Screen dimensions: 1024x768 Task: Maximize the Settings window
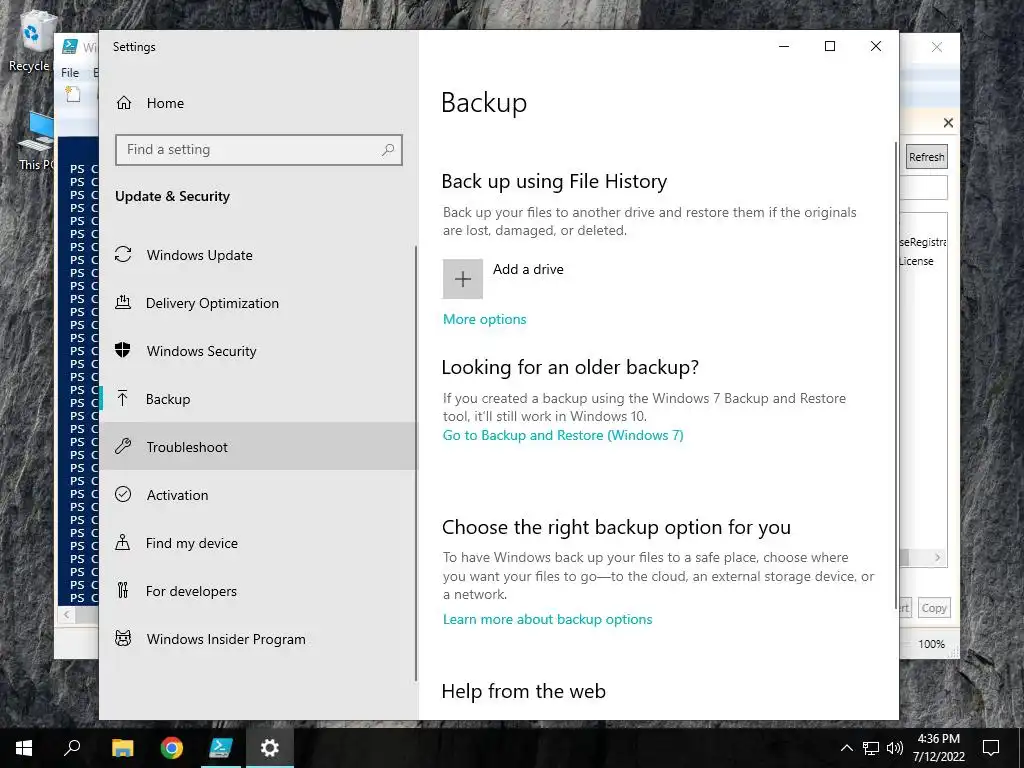(x=830, y=46)
